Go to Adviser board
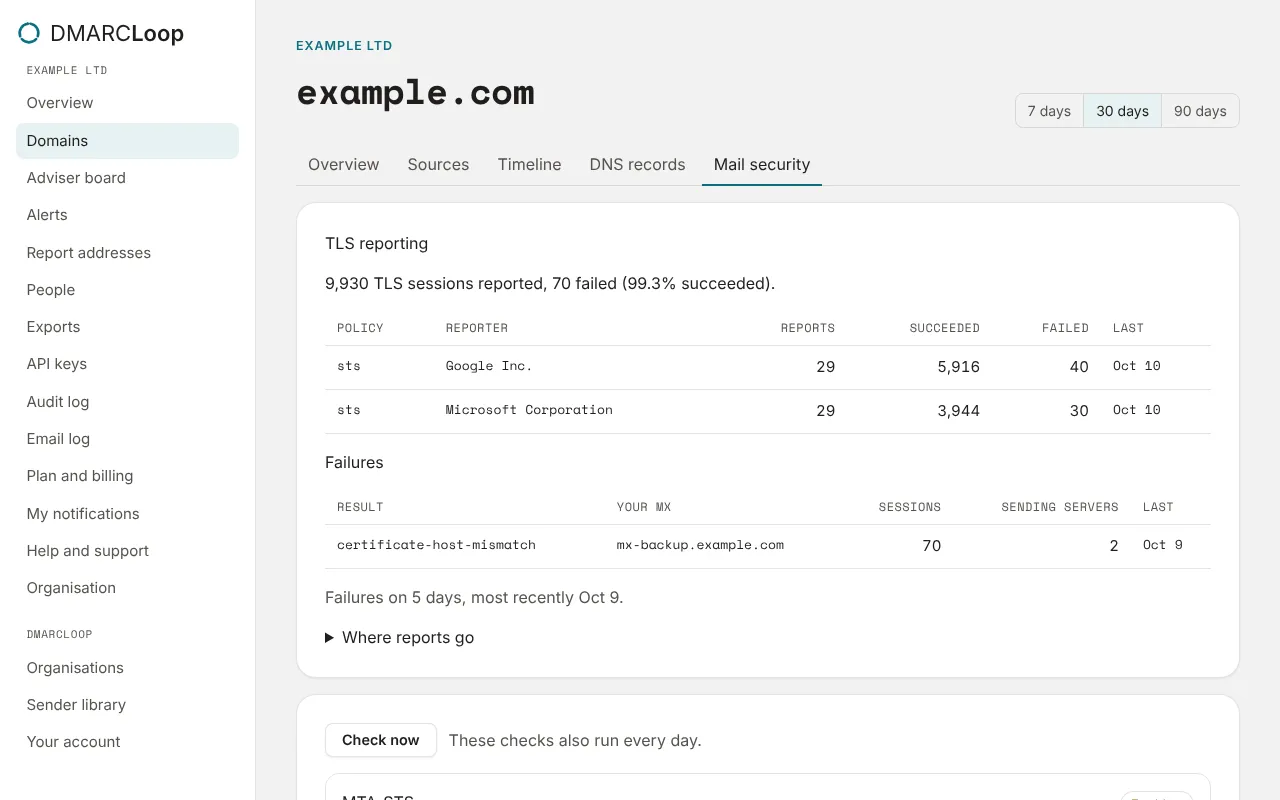Viewport: 1280px width, 800px height. [x=127, y=178]
